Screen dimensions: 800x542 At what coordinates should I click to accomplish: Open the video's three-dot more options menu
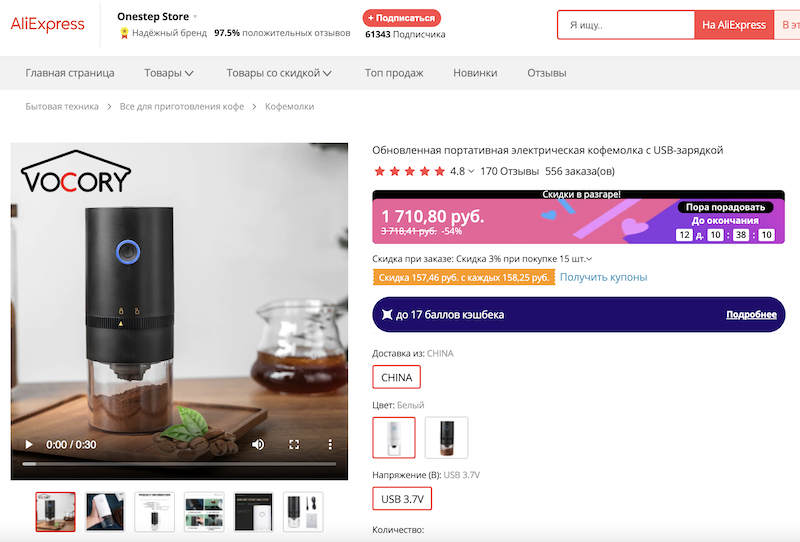[331, 444]
